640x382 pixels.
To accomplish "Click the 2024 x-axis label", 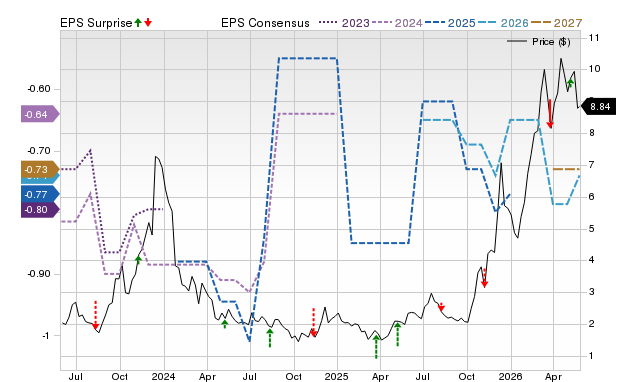I will point(163,376).
